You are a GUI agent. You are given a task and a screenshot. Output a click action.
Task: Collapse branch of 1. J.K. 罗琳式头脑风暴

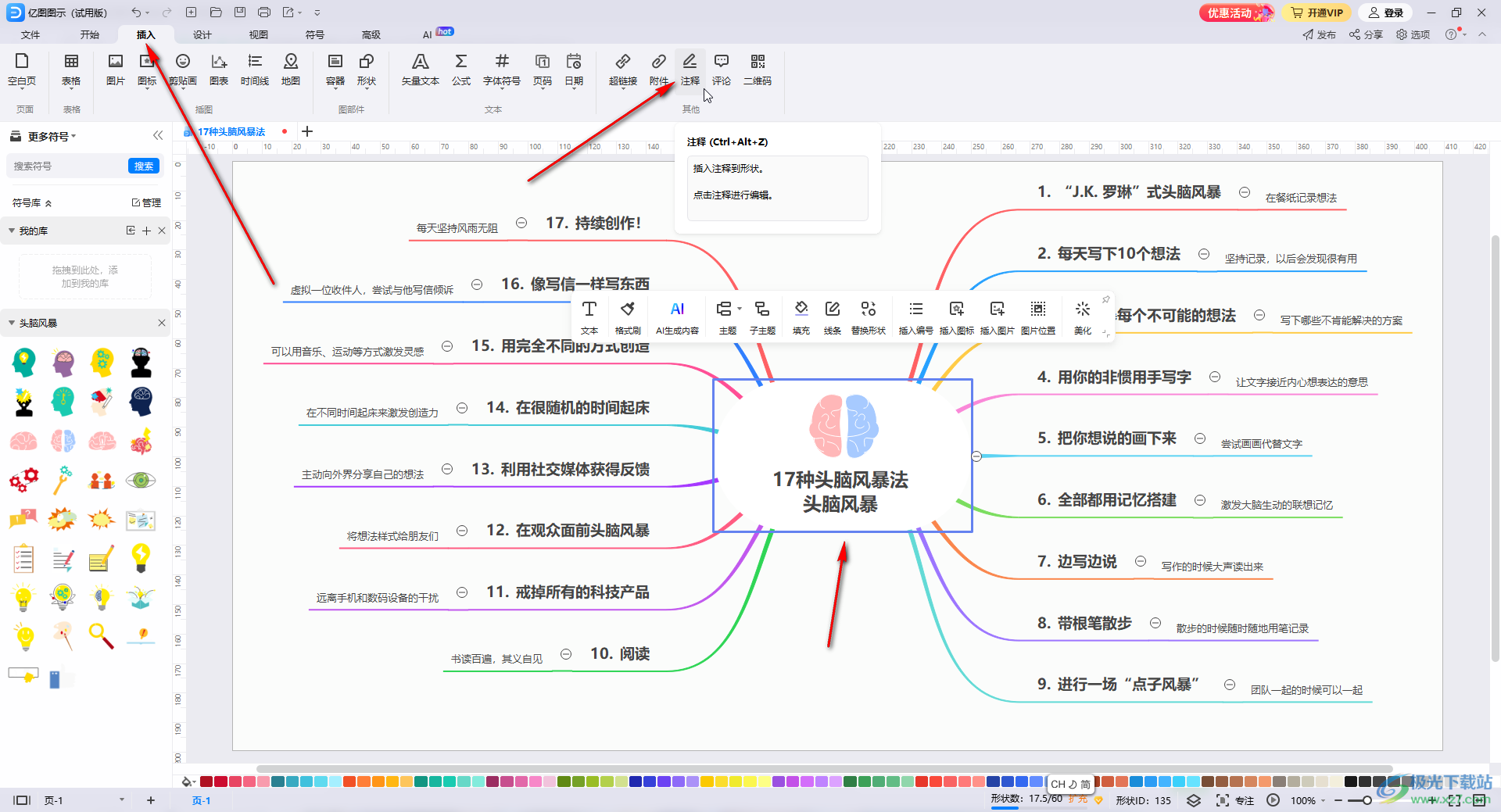pyautogui.click(x=1245, y=192)
